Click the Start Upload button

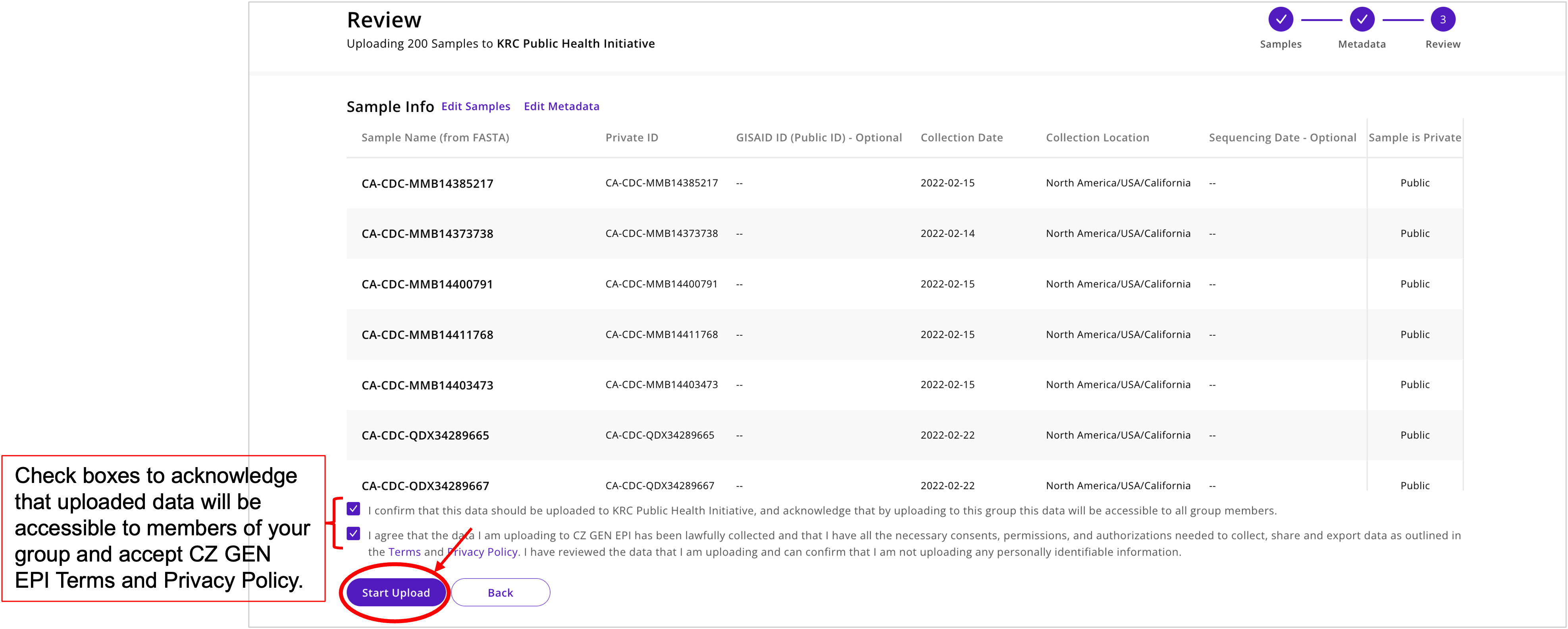(396, 592)
